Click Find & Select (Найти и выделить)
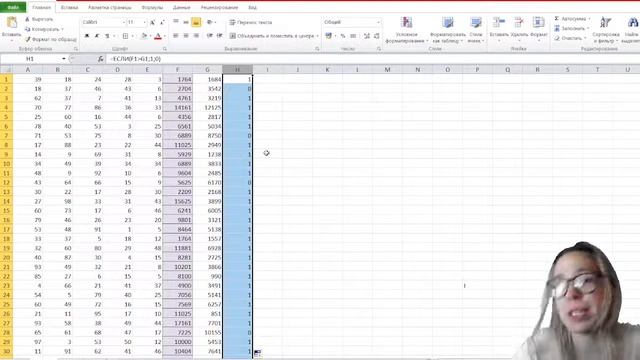The width and height of the screenshot is (640, 360). [631, 30]
